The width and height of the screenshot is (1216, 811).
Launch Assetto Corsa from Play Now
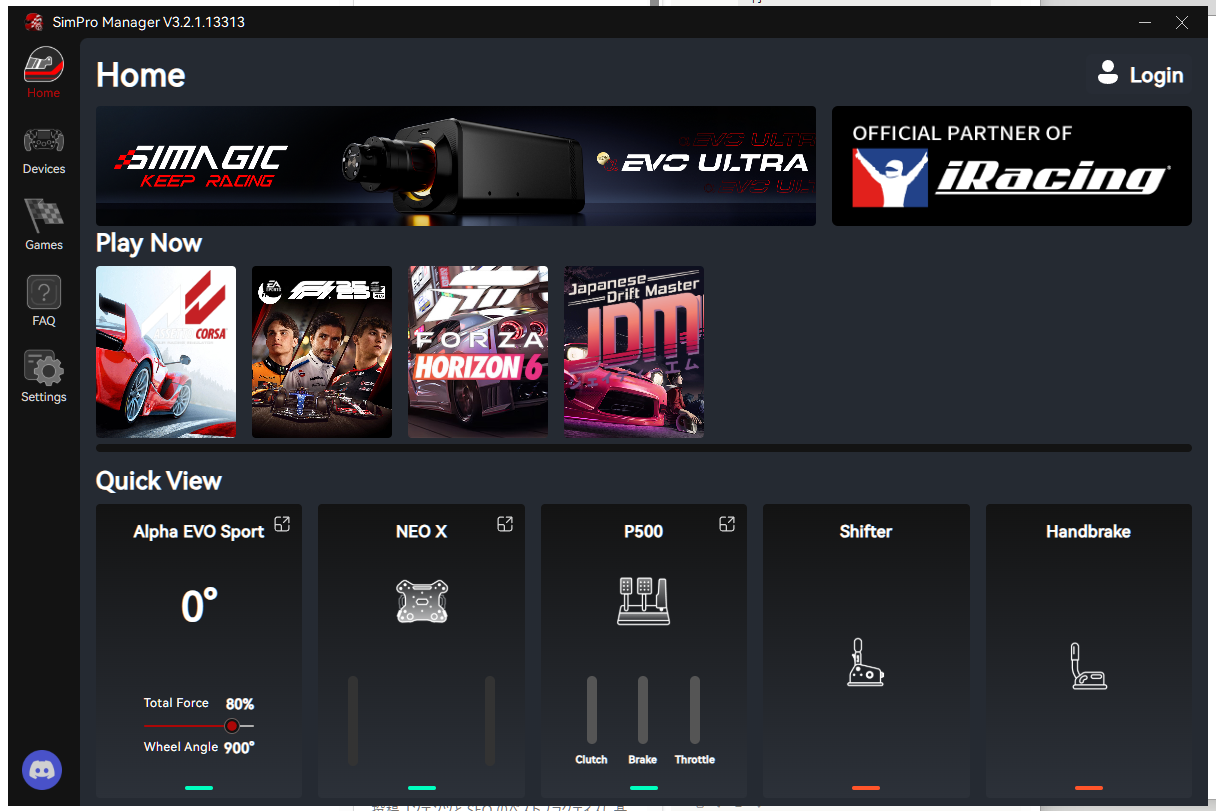click(x=166, y=352)
